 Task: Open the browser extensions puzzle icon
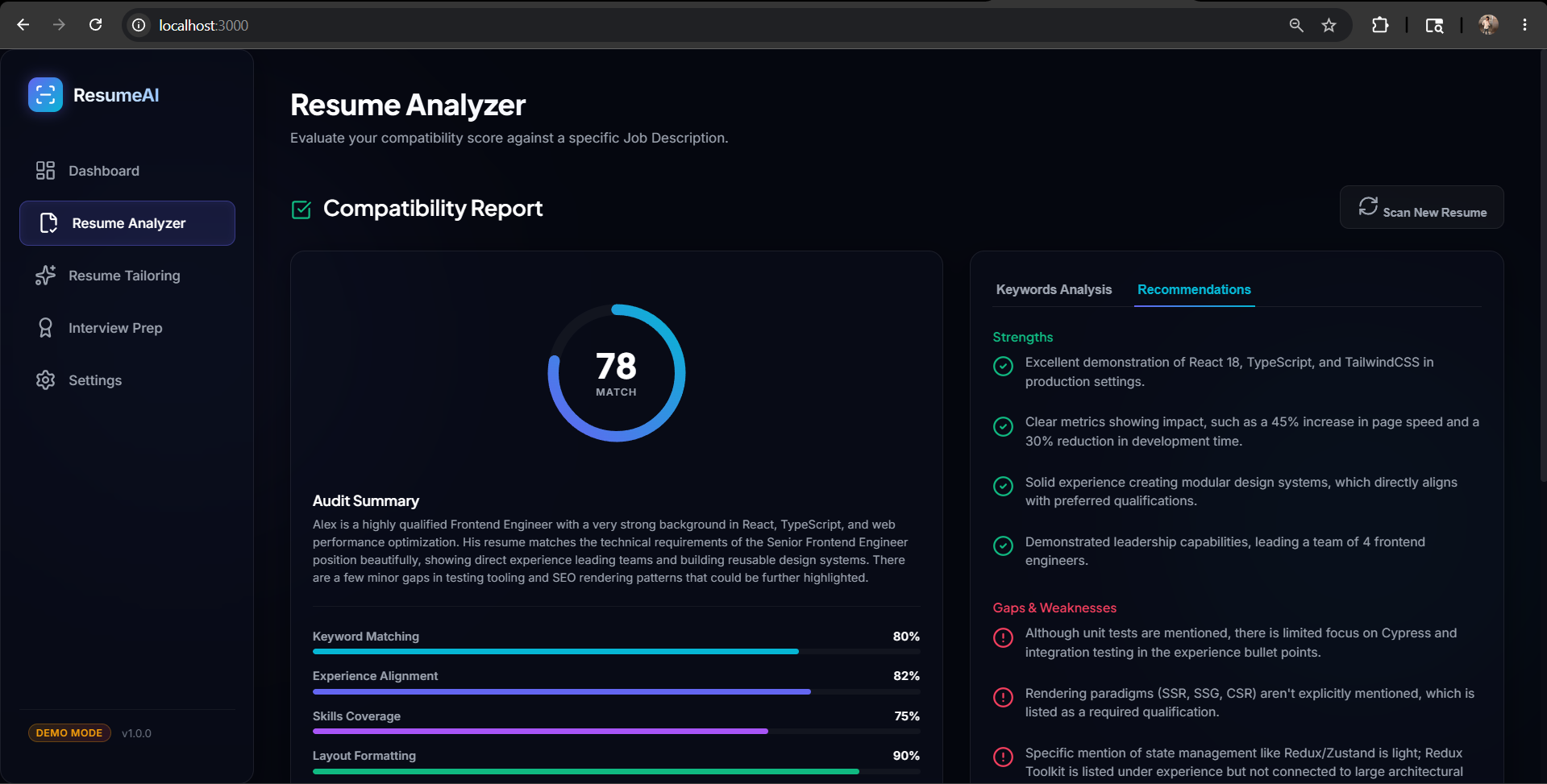(1379, 25)
